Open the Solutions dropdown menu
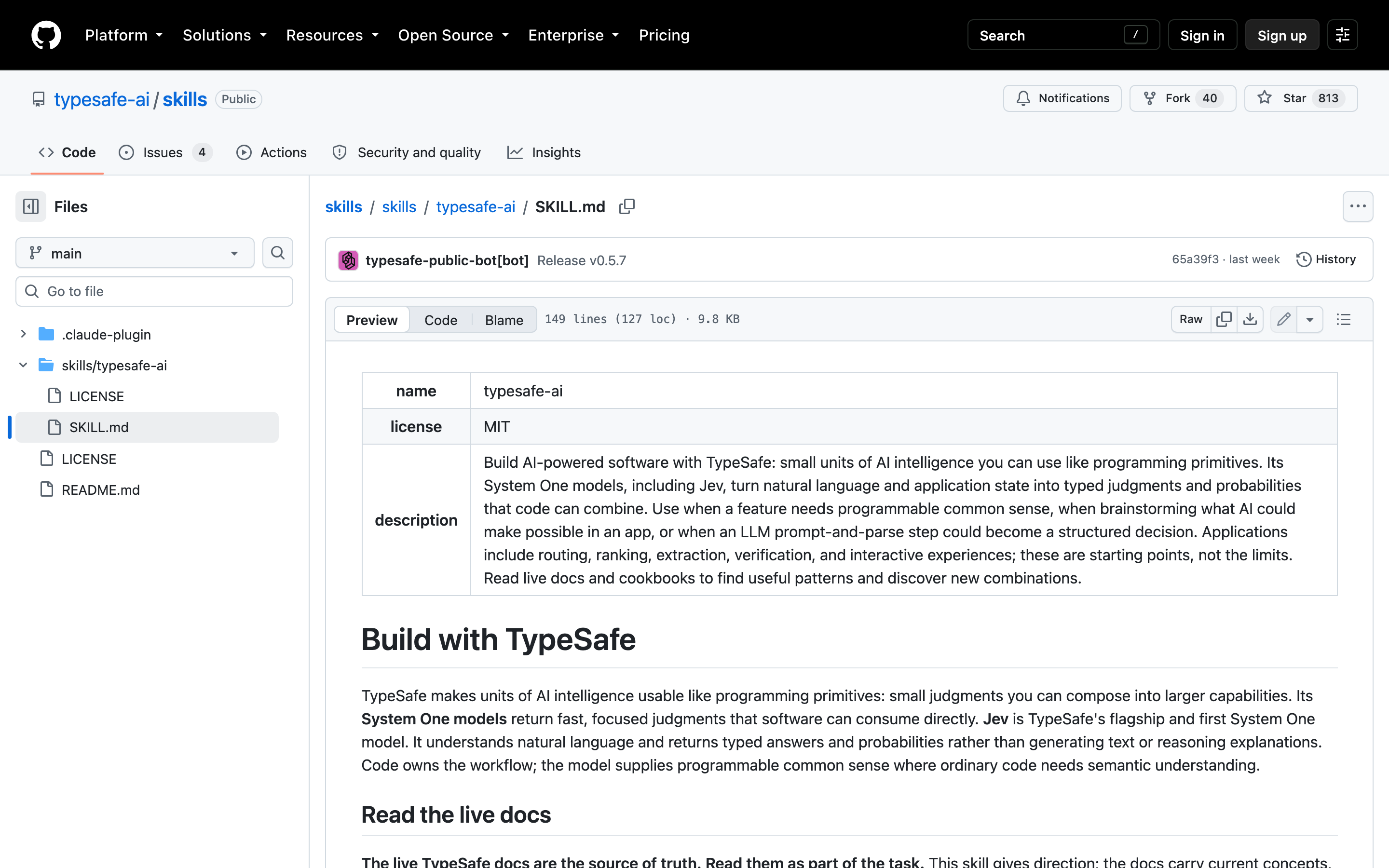 [x=225, y=35]
